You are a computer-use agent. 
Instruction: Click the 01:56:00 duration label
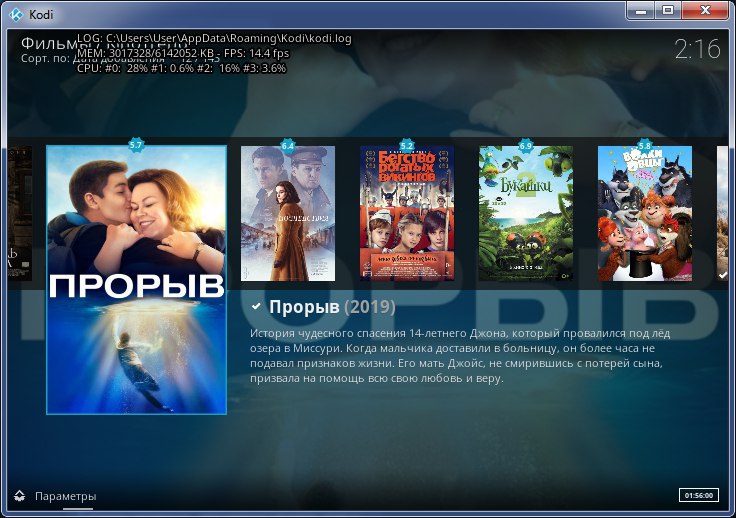tap(698, 495)
